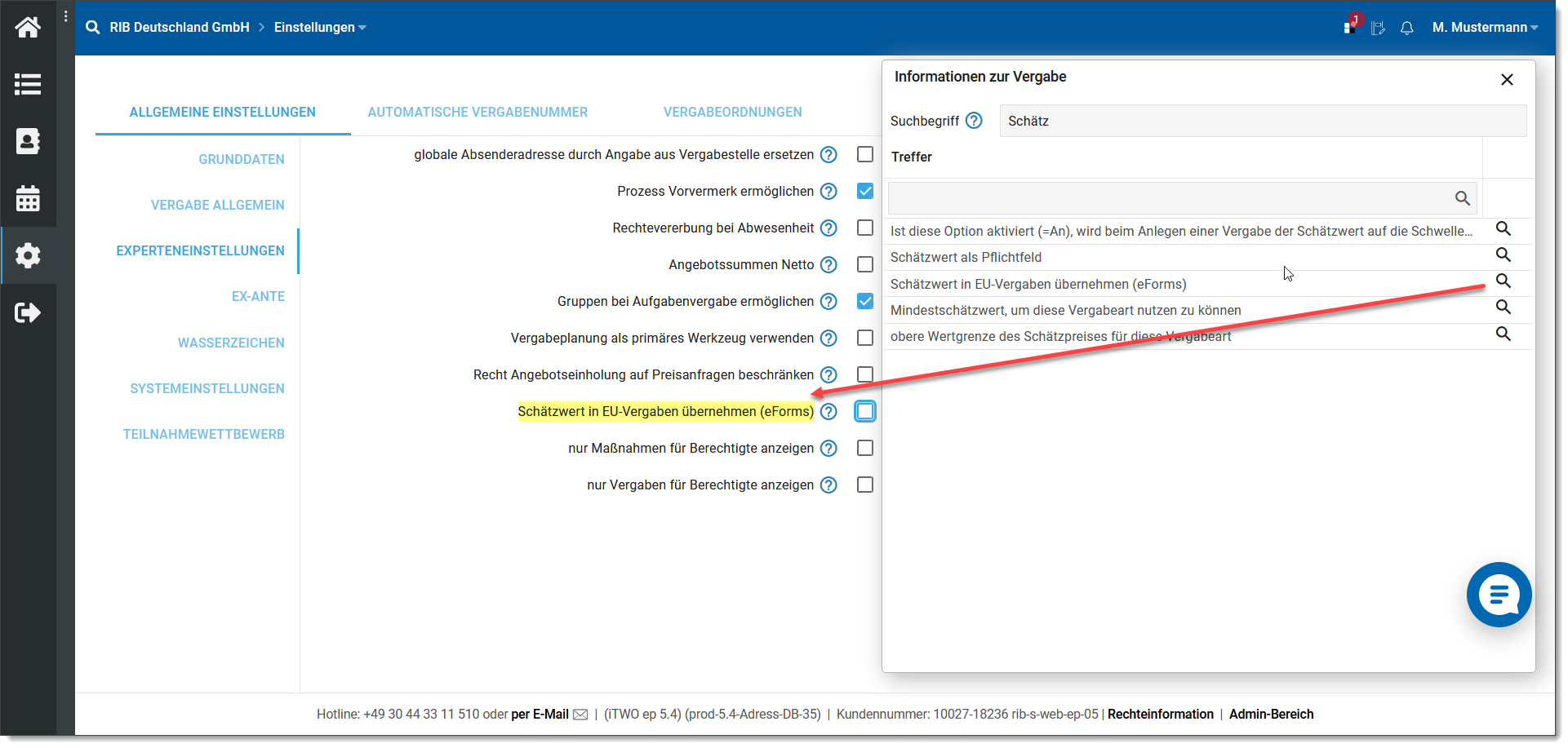Switch to Automatische Vergabenummer tab
1568x748 pixels.
pos(478,112)
